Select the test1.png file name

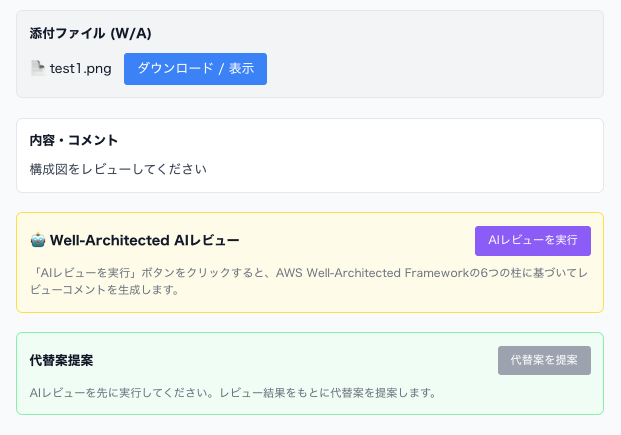81,69
